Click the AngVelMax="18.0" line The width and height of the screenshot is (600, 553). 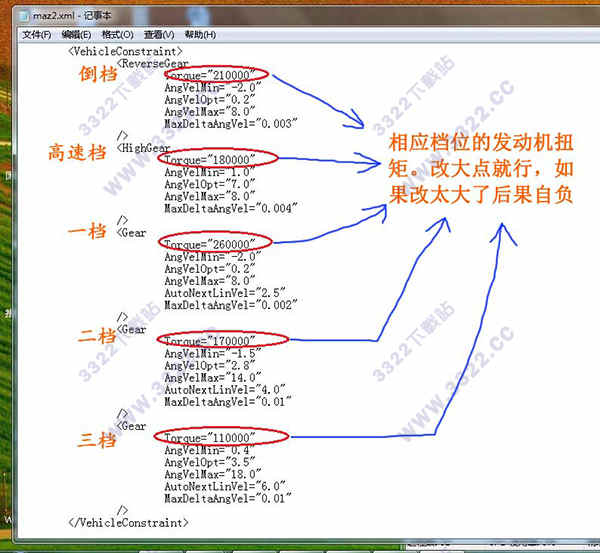213,475
